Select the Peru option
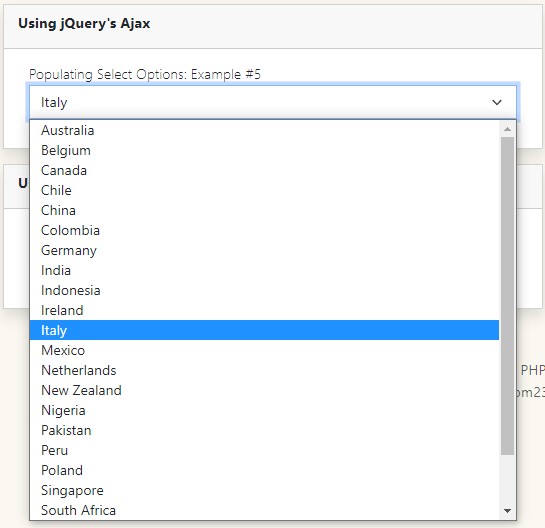Screen dimensions: 545x528 [265, 450]
